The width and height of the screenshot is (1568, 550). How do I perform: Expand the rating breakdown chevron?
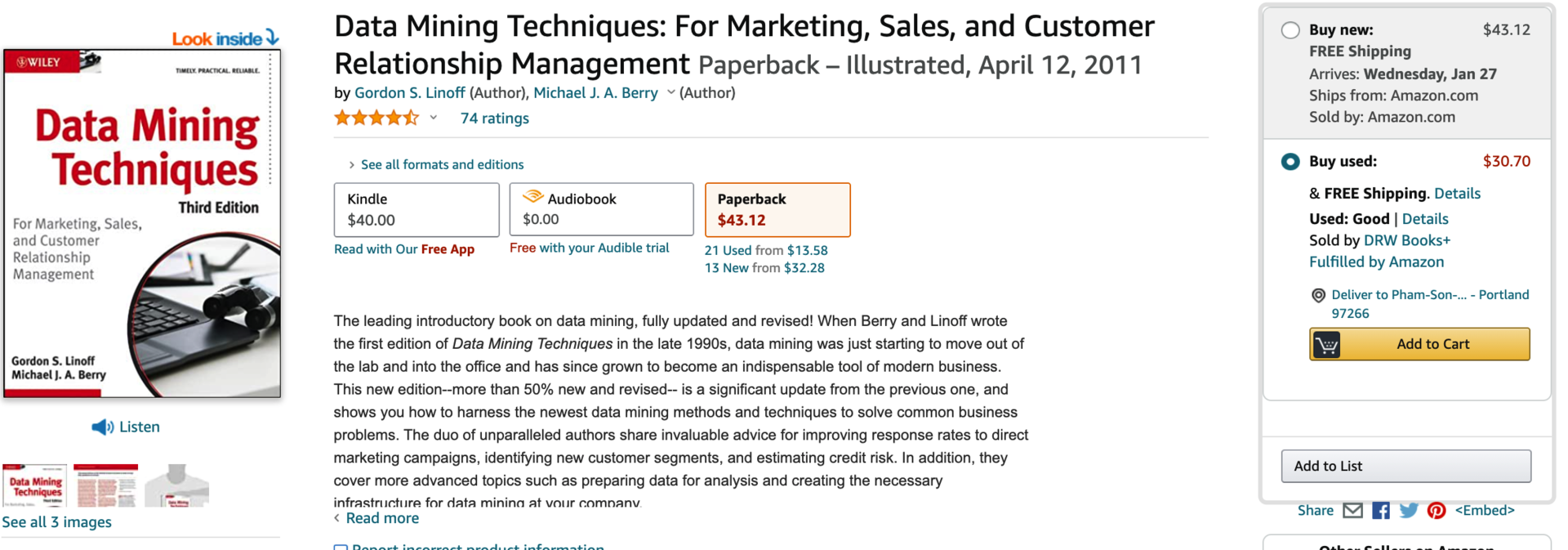point(434,118)
